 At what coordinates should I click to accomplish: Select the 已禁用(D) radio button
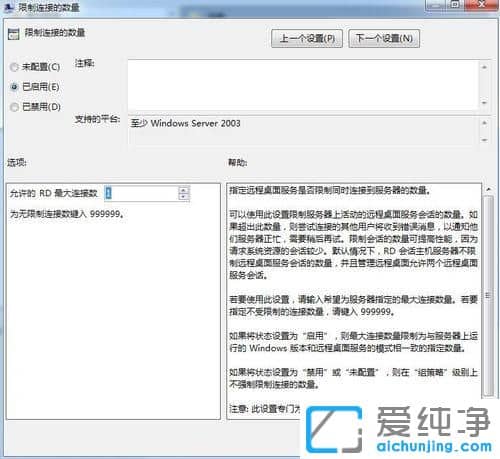click(x=14, y=107)
